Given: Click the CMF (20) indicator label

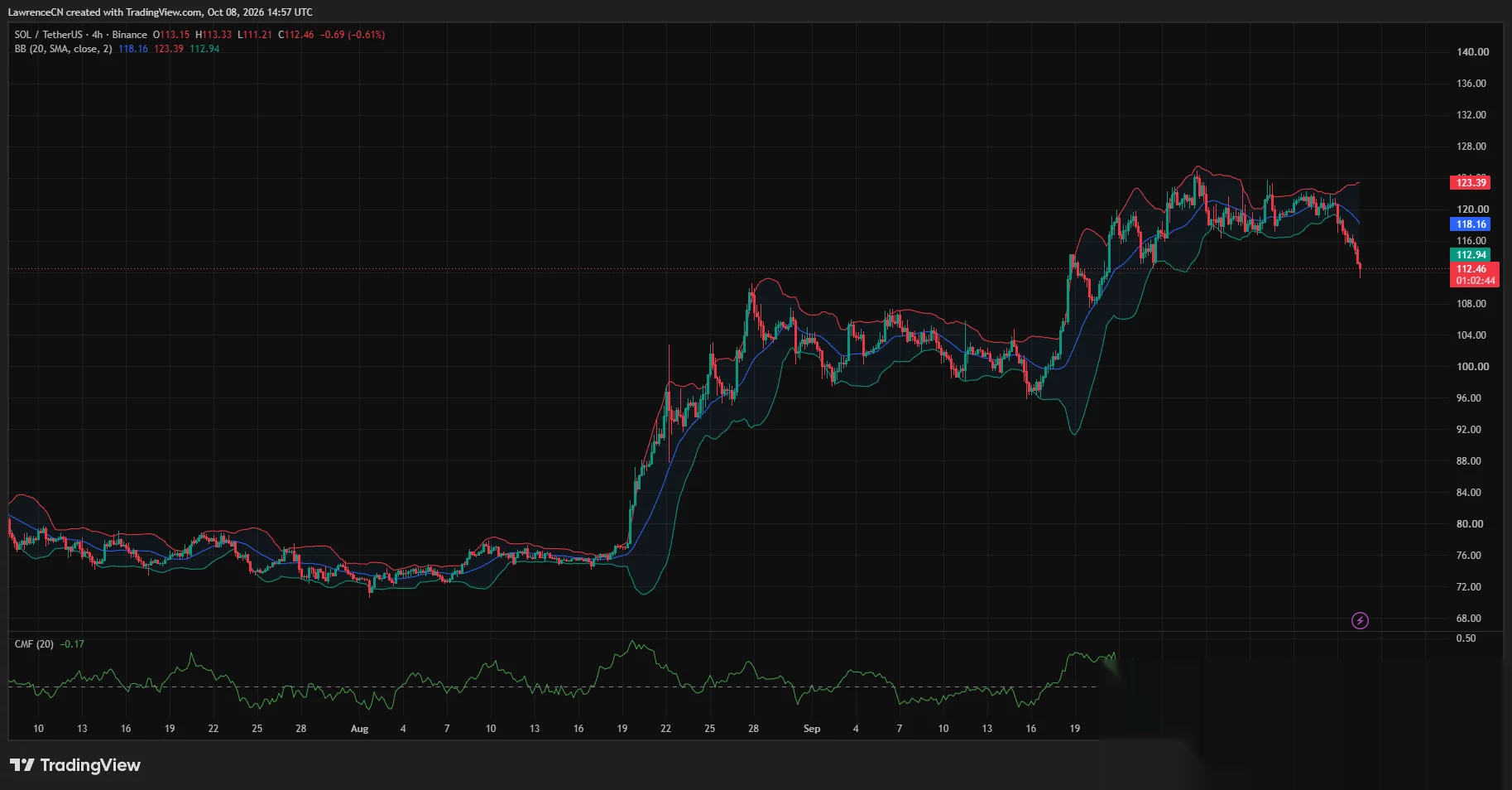Looking at the screenshot, I should (x=34, y=644).
